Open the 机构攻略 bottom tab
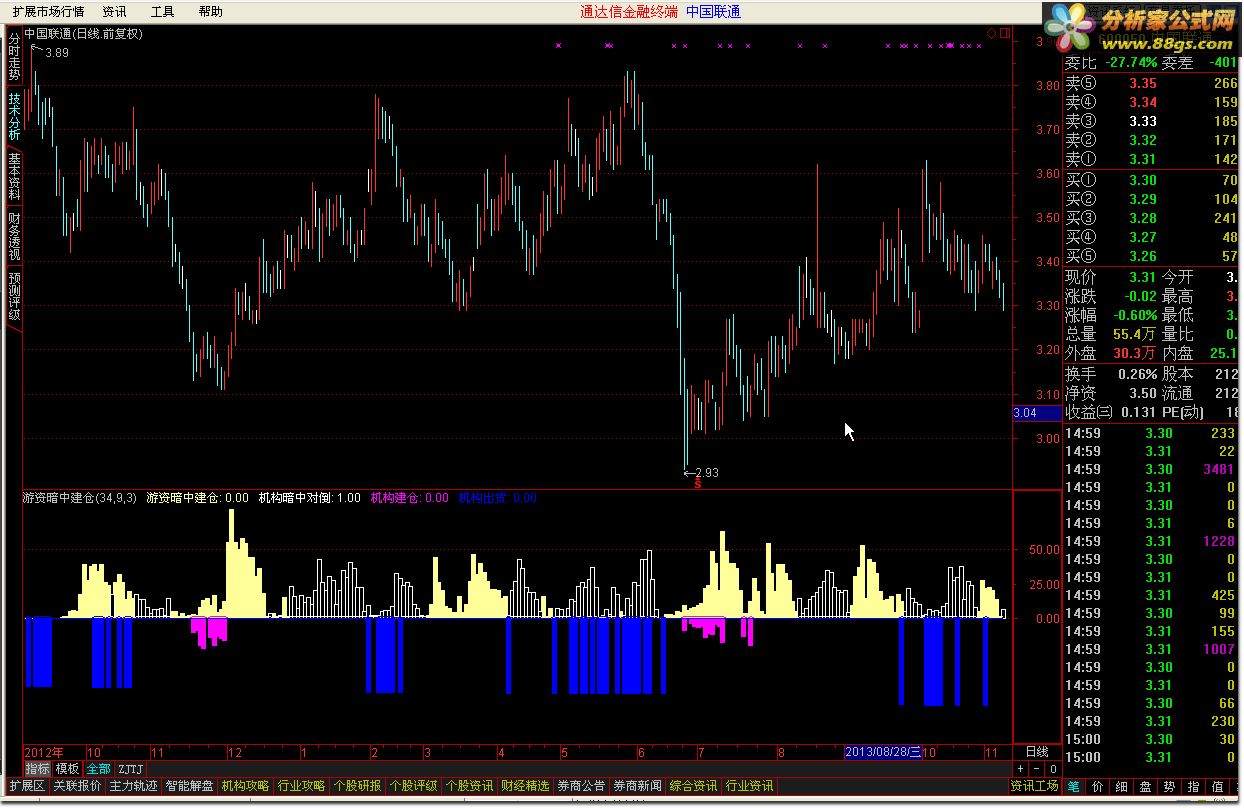The image size is (1244, 808). pos(245,787)
